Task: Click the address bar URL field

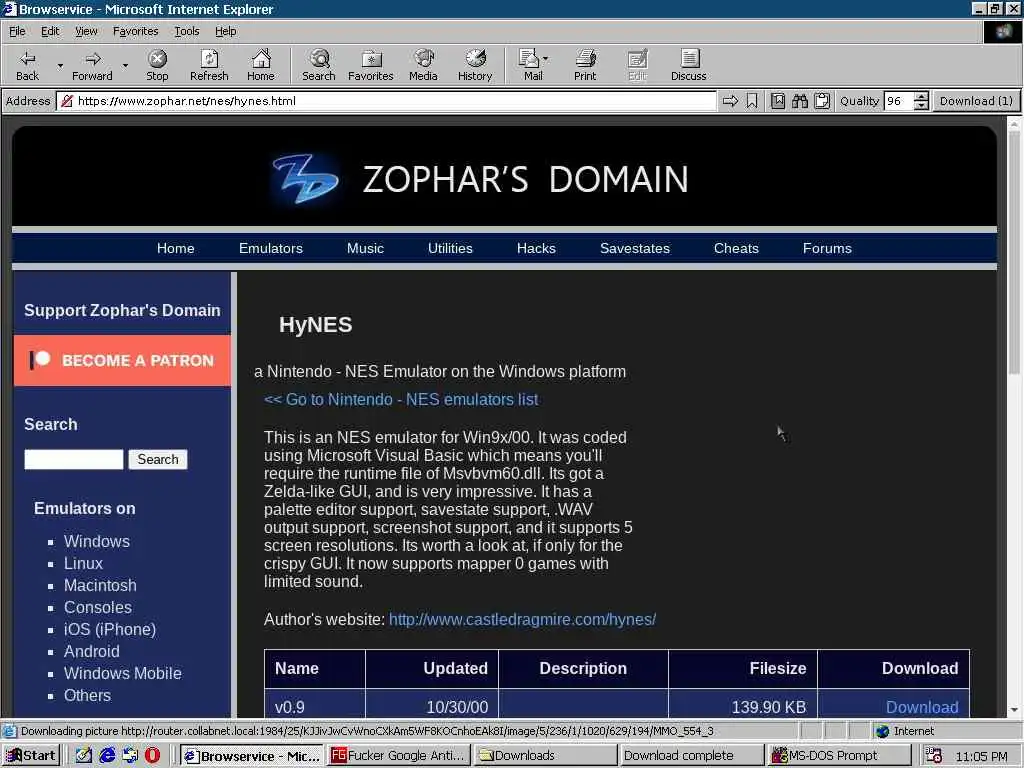Action: [387, 101]
